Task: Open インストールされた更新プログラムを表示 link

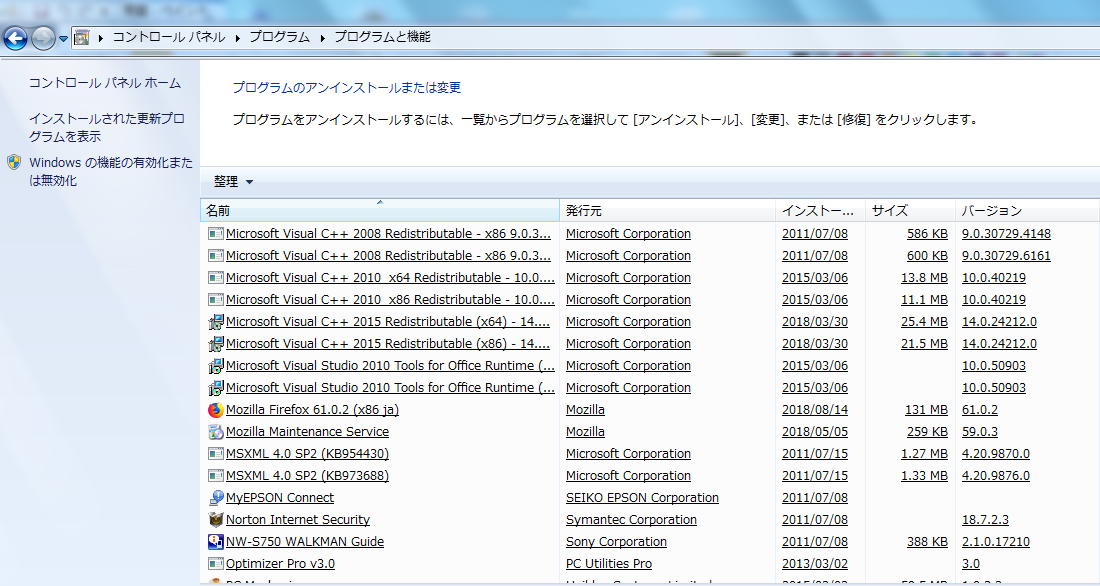Action: [x=107, y=127]
